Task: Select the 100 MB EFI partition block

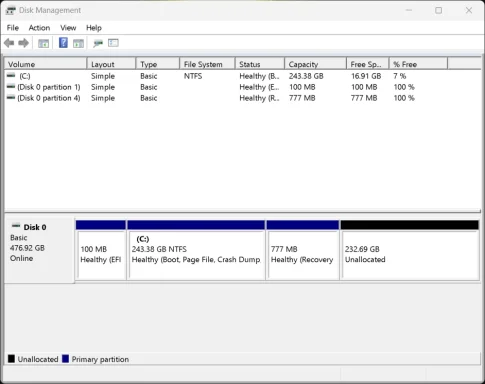Action: (x=101, y=250)
